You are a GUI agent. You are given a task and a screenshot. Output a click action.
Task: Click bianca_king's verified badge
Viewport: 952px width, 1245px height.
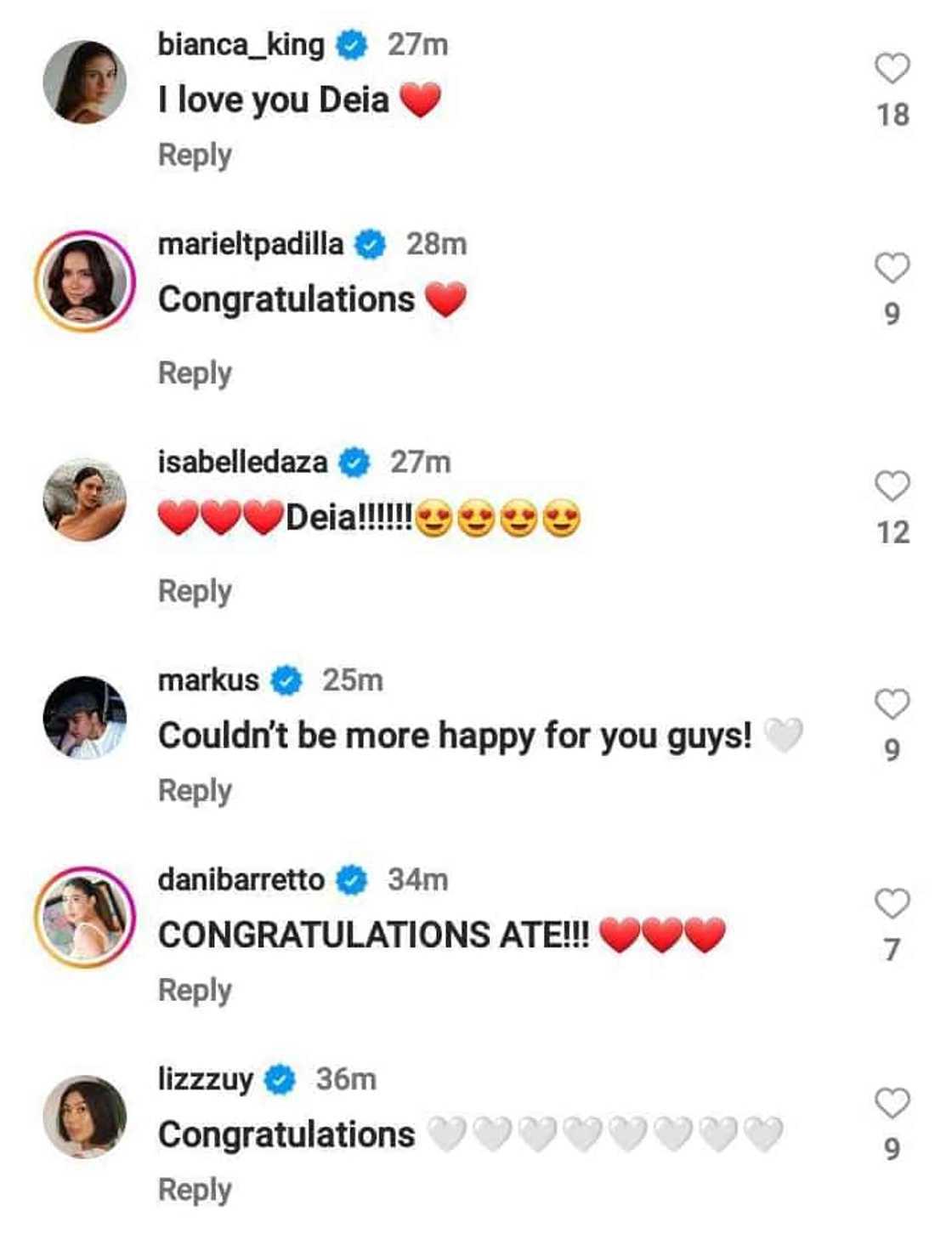point(352,44)
